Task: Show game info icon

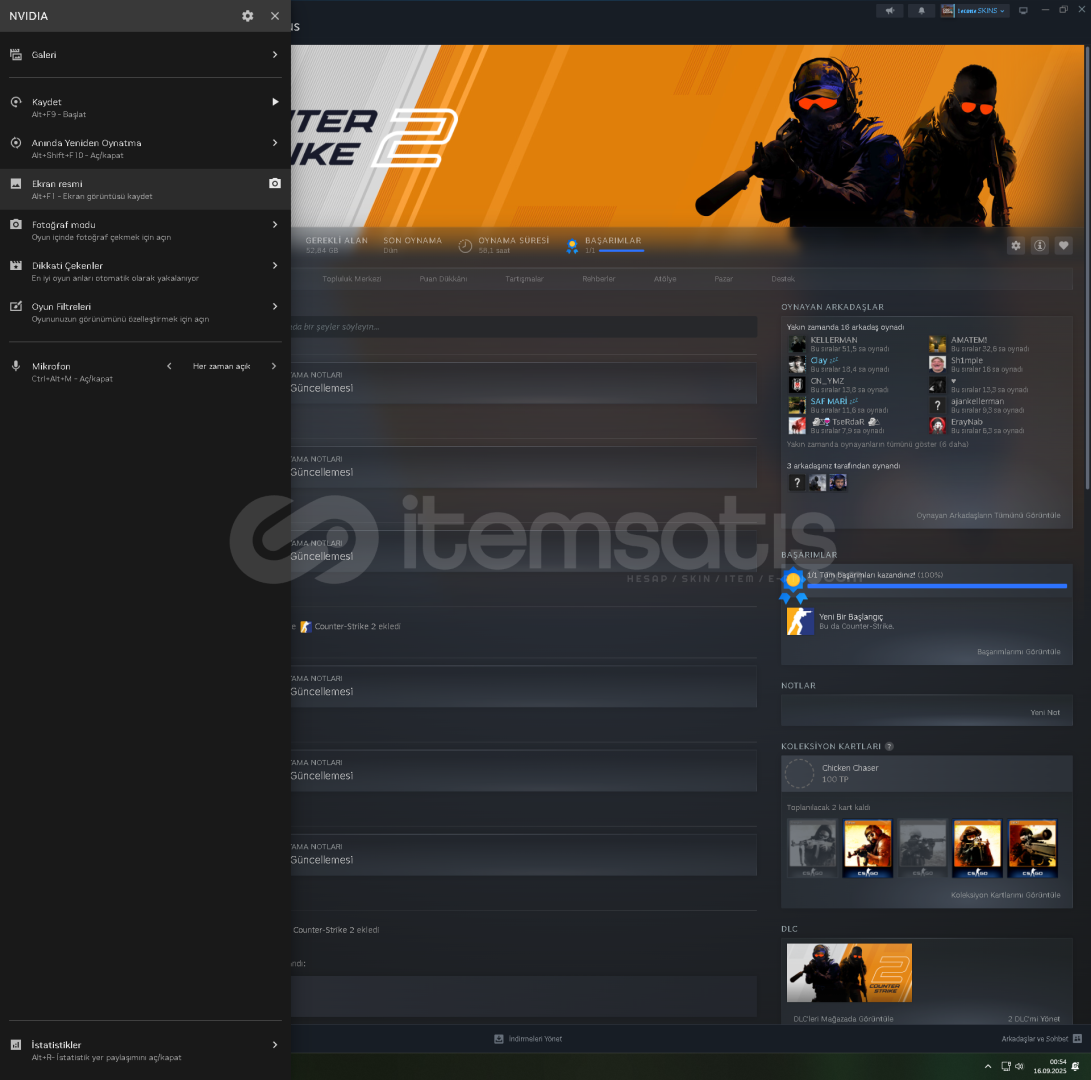Action: [x=1040, y=246]
